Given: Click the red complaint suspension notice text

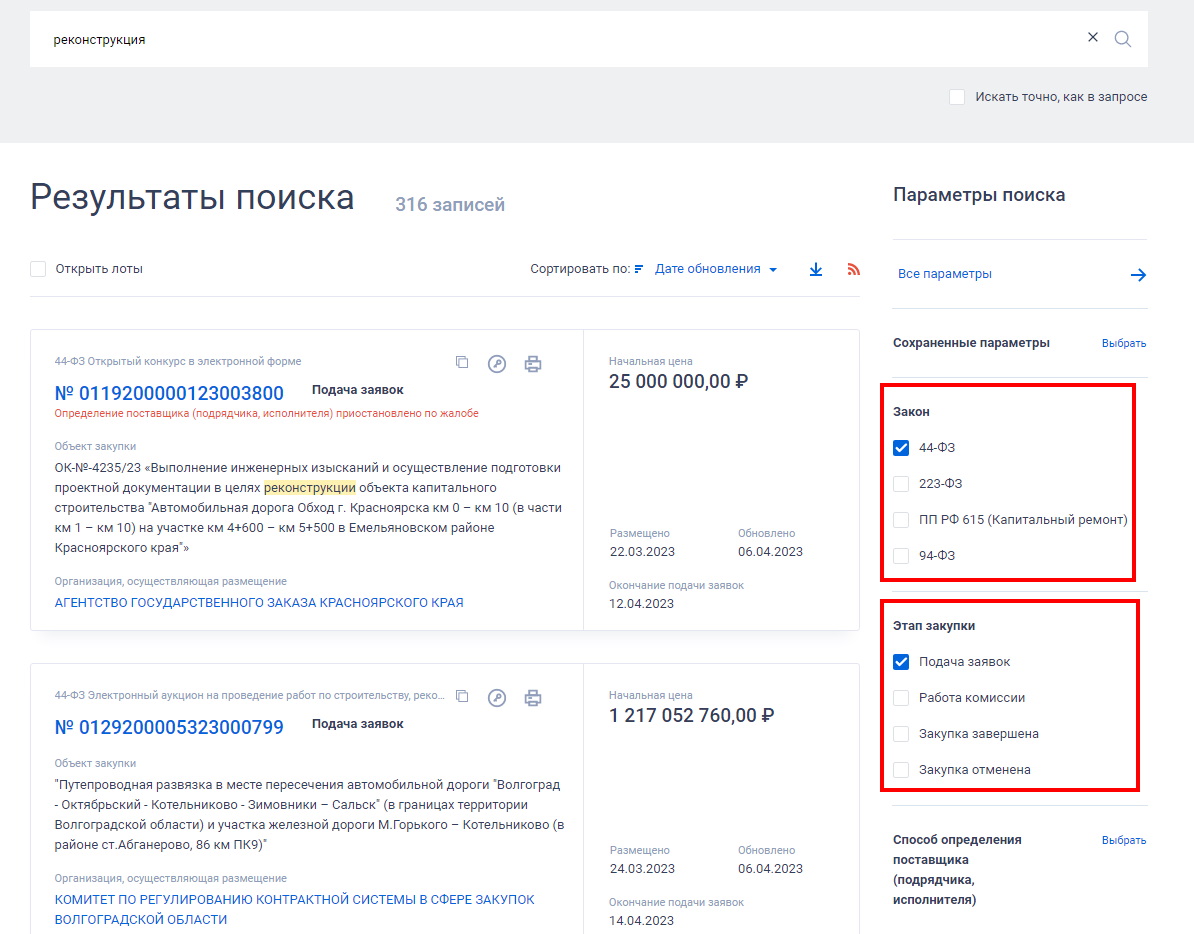Looking at the screenshot, I should pos(267,413).
